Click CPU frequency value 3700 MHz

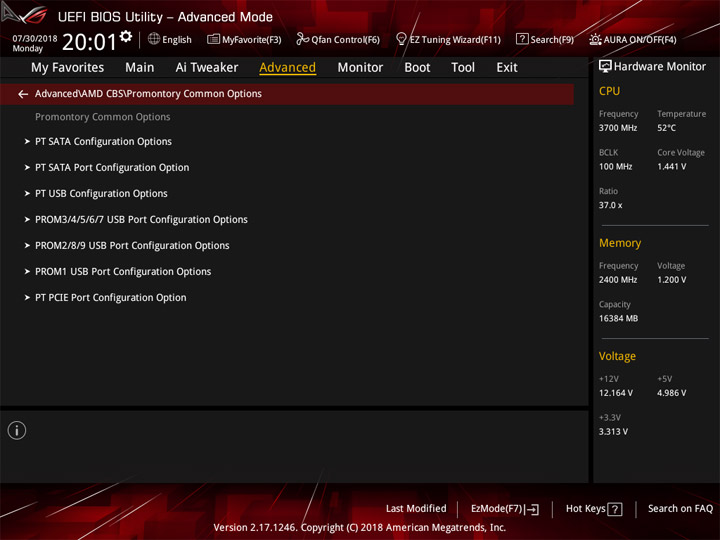618,128
